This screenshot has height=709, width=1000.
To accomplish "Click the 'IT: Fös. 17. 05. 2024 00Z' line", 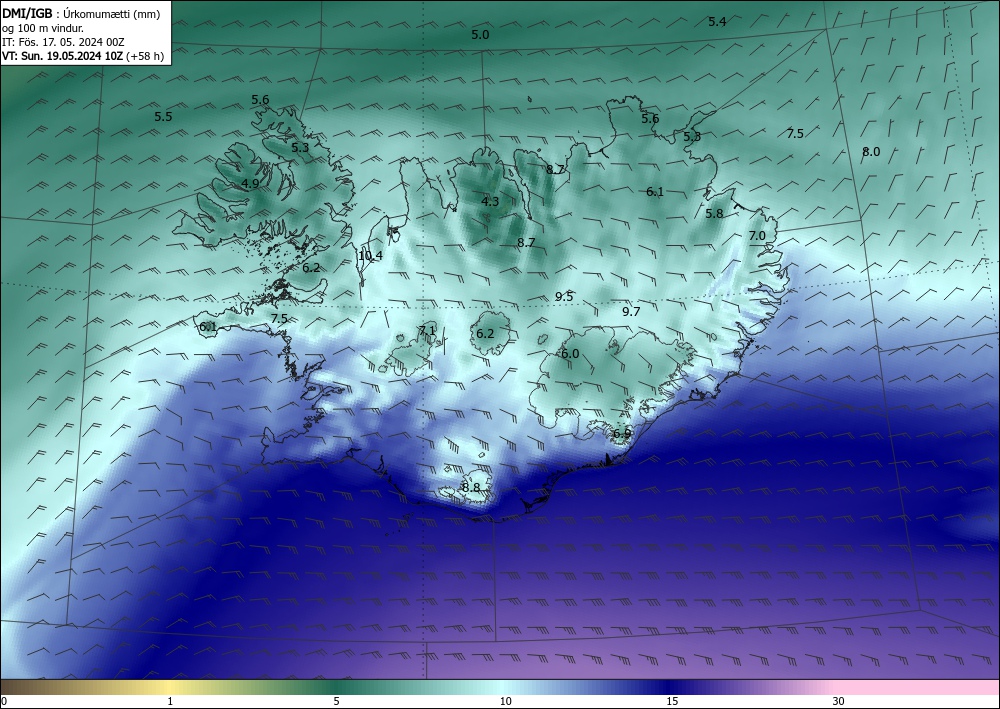I will pyautogui.click(x=63, y=42).
